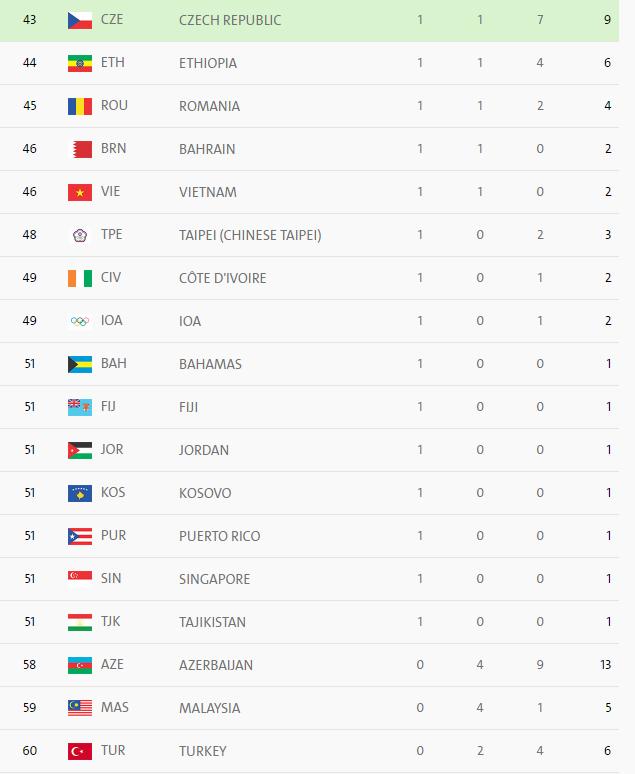Viewport: 635px width, 774px height.
Task: Click the TJK country code
Action: [111, 622]
